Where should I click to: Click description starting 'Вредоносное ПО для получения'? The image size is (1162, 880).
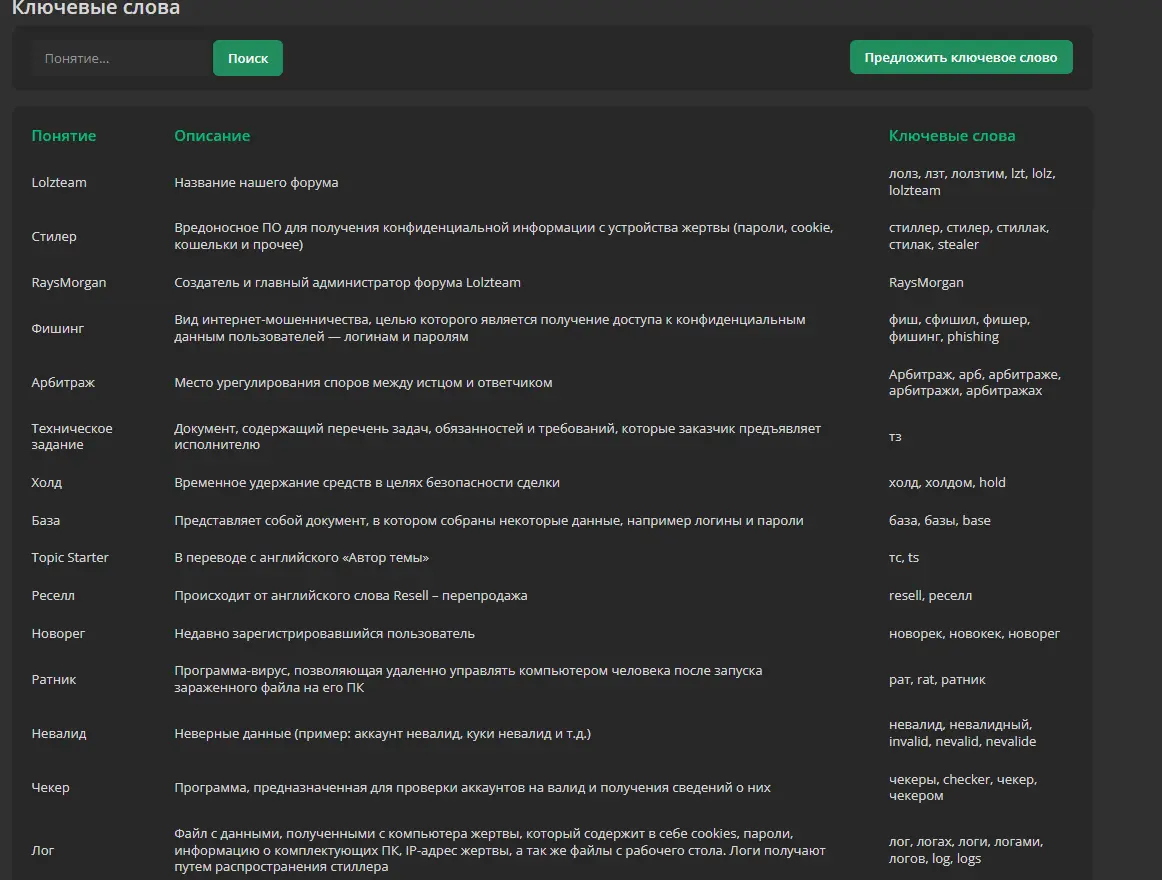pos(504,236)
